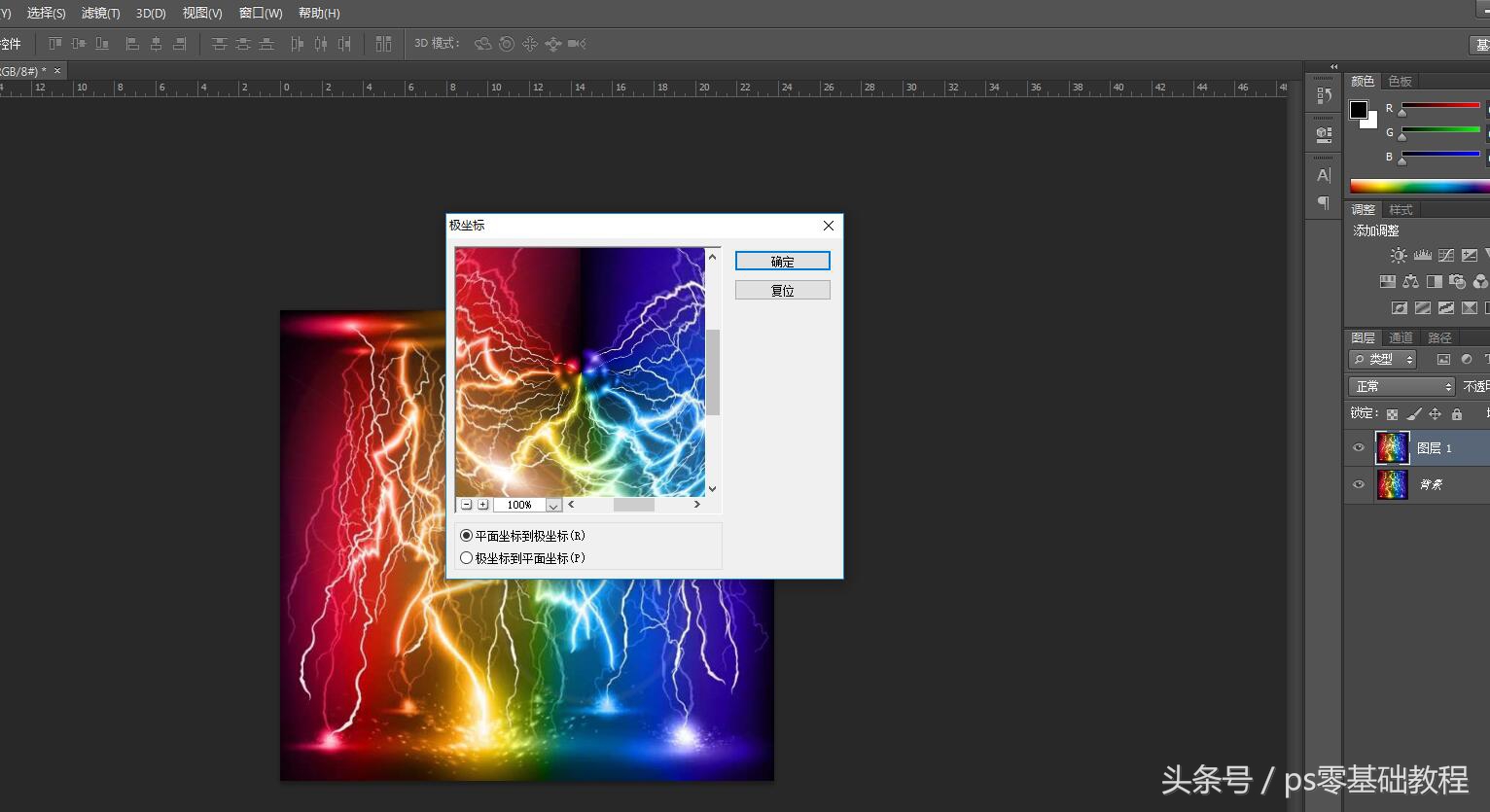Click the 复位 button
The width and height of the screenshot is (1490, 812).
[782, 290]
